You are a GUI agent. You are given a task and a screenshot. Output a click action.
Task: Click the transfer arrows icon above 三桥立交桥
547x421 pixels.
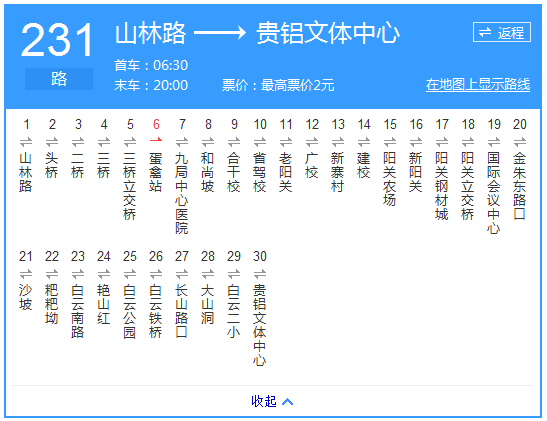click(x=130, y=142)
